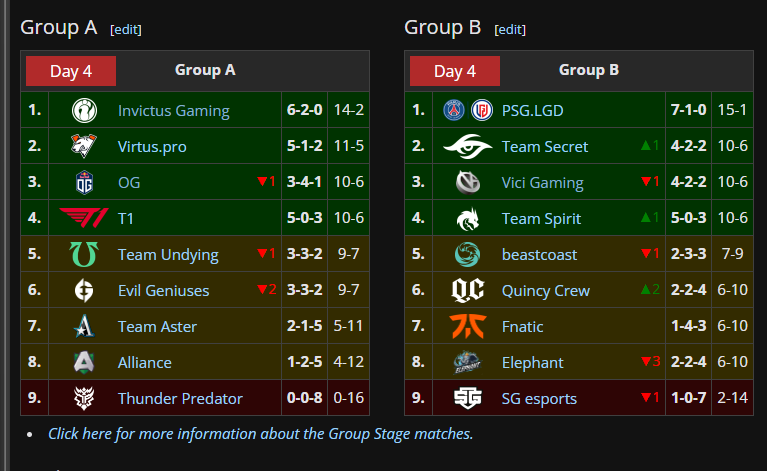Click the Quincy Crew QC logo
Image resolution: width=767 pixels, height=471 pixels.
[x=468, y=291]
